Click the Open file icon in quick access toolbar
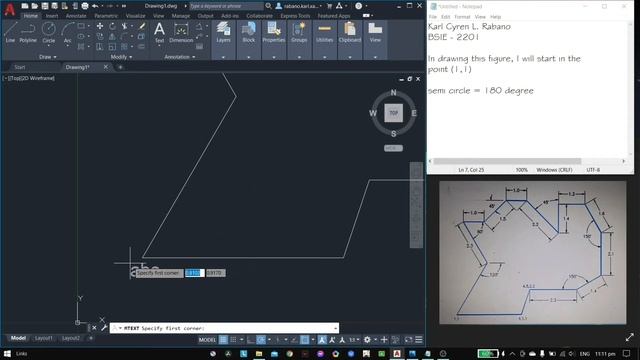Image resolution: width=640 pixels, height=360 pixels. tap(35, 6)
